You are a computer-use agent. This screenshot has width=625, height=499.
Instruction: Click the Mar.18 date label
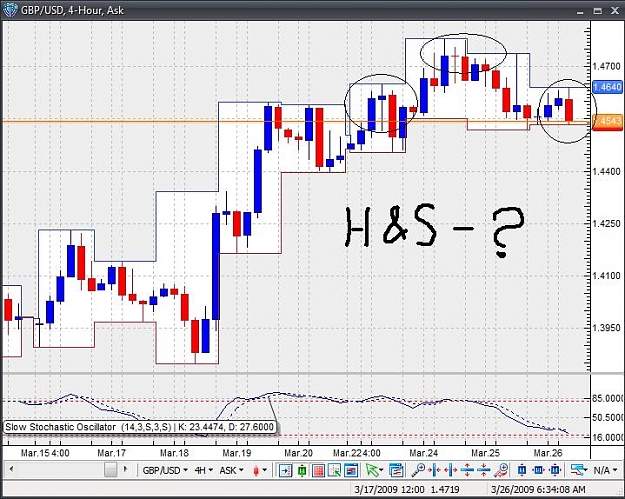pos(174,453)
